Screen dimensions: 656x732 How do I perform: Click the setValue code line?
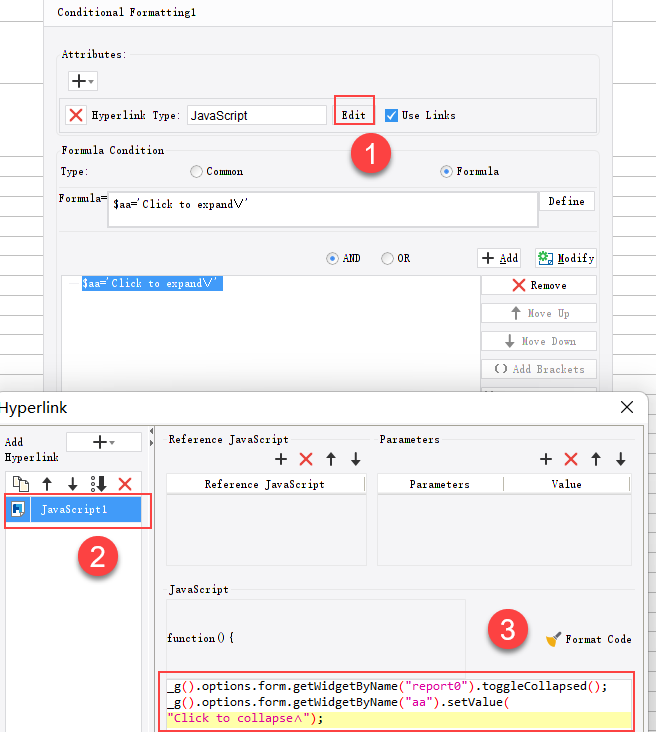pyautogui.click(x=339, y=702)
